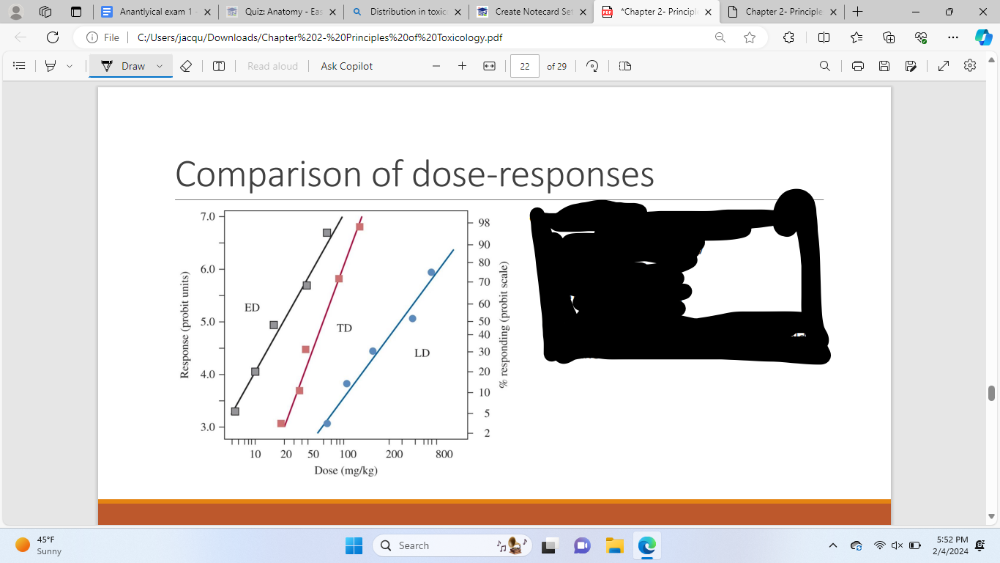The width and height of the screenshot is (1000, 563).
Task: Click the zoom out minus icon
Action: click(436, 66)
